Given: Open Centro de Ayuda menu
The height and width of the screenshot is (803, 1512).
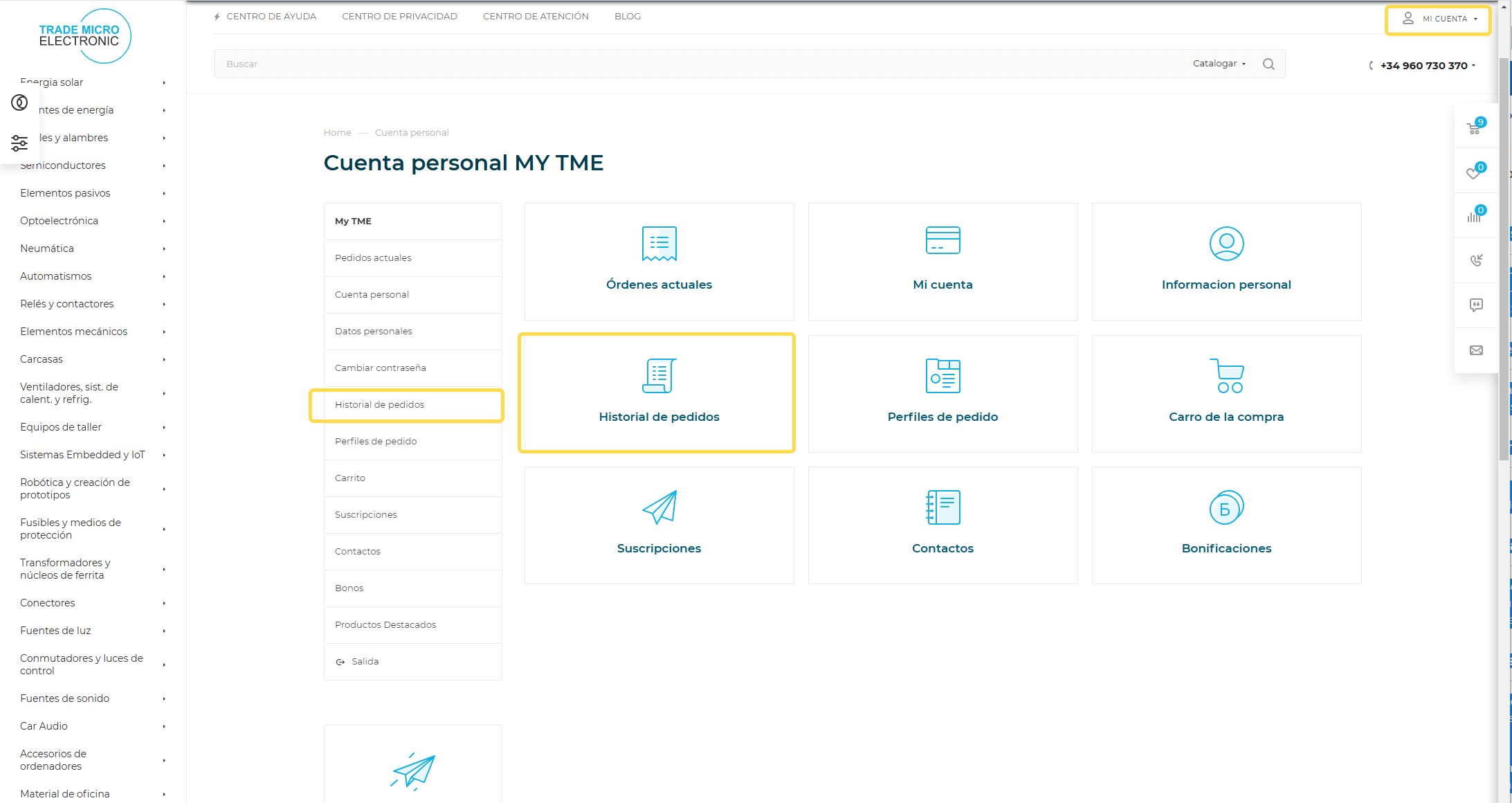Looking at the screenshot, I should click(x=271, y=17).
